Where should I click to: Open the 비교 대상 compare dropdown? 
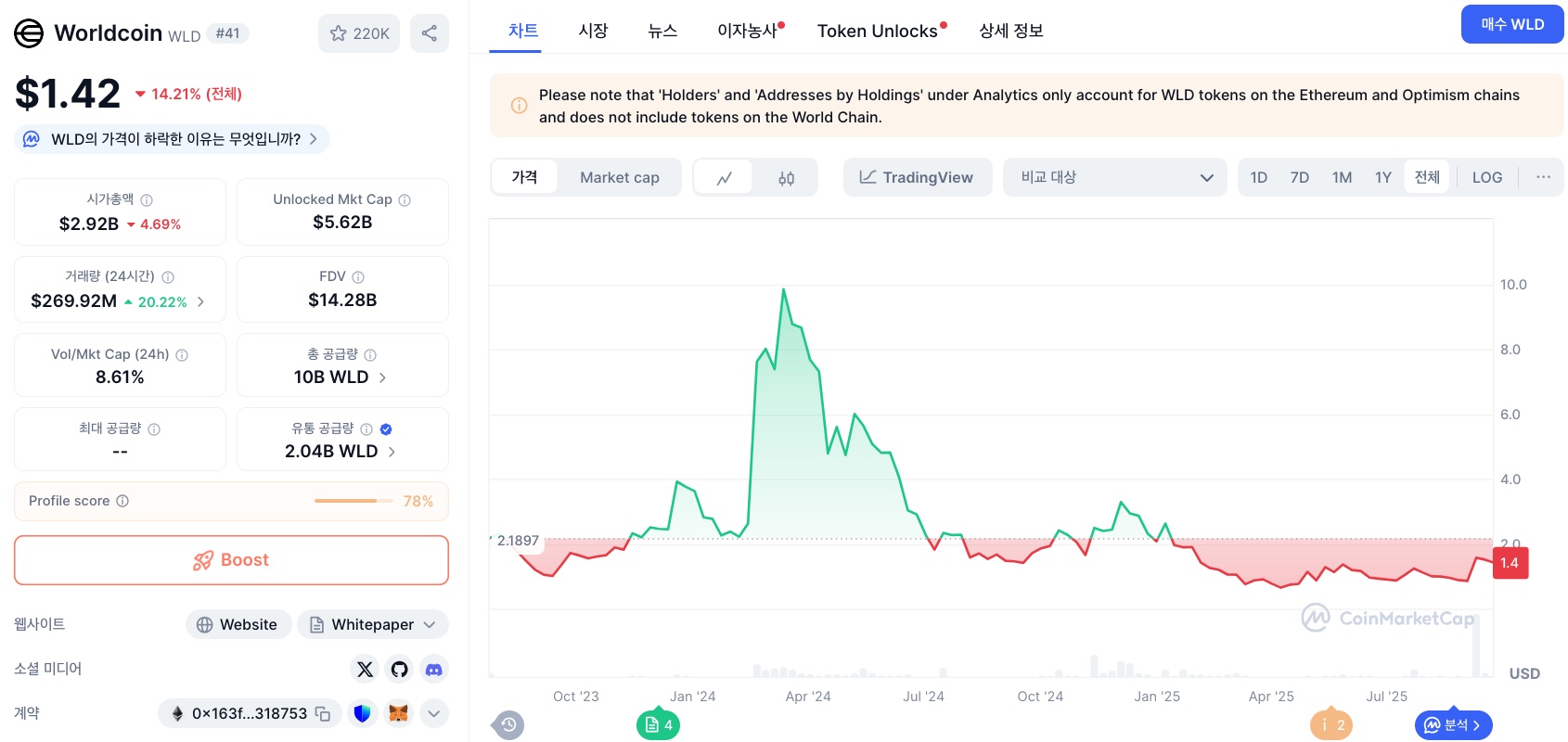tap(1114, 177)
